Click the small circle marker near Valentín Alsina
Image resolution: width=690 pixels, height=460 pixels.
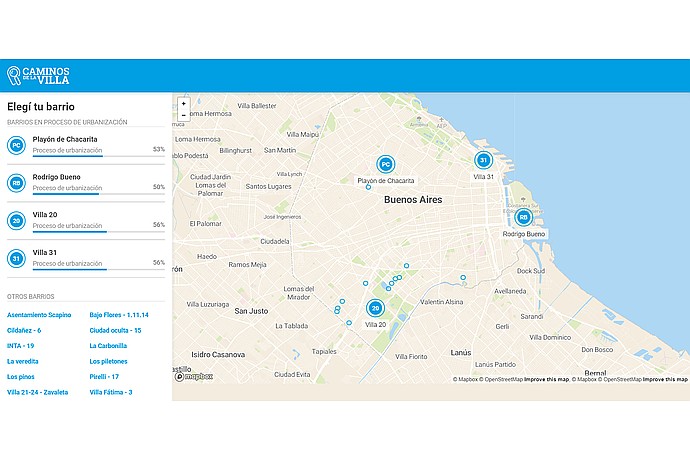click(463, 278)
